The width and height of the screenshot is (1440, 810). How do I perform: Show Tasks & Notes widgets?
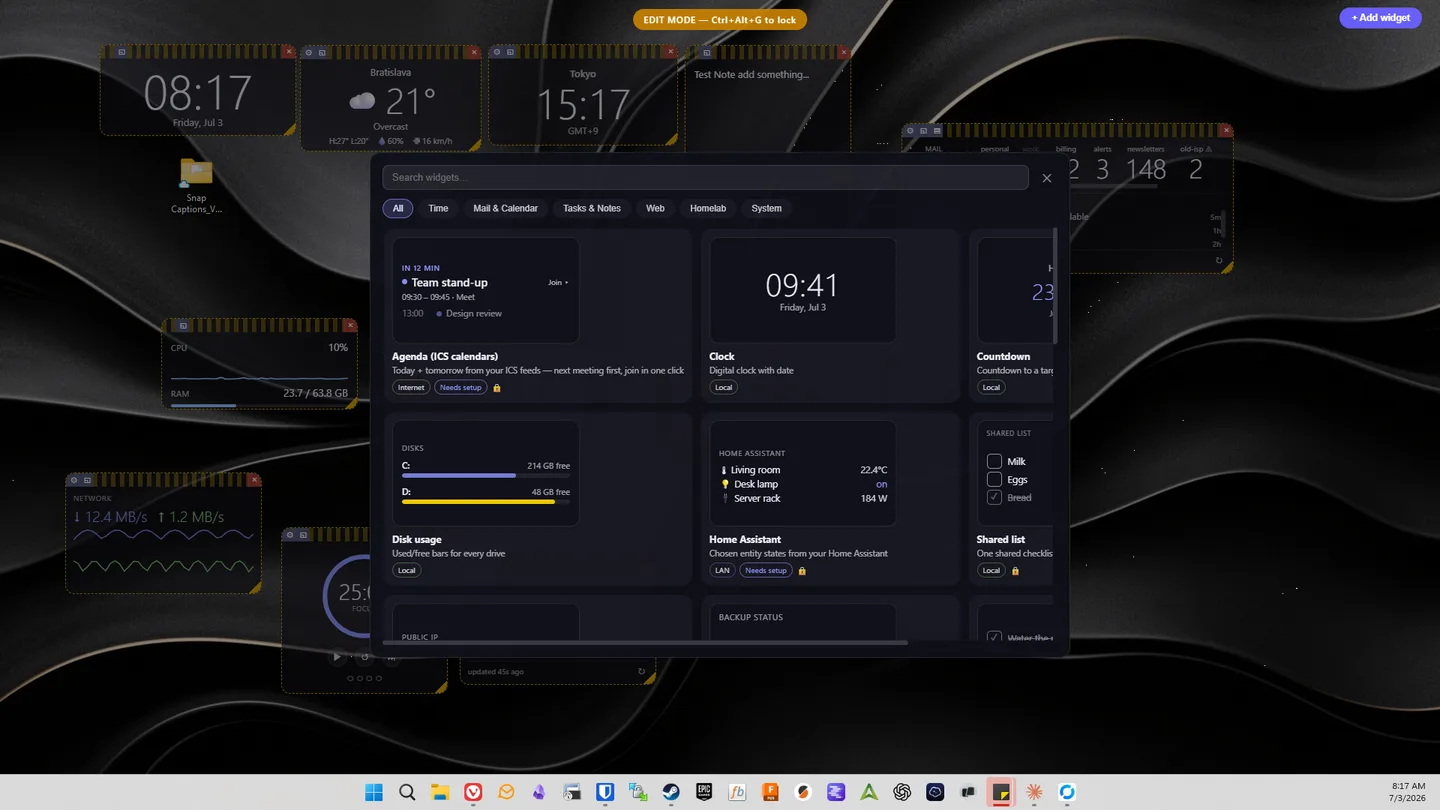click(x=592, y=208)
